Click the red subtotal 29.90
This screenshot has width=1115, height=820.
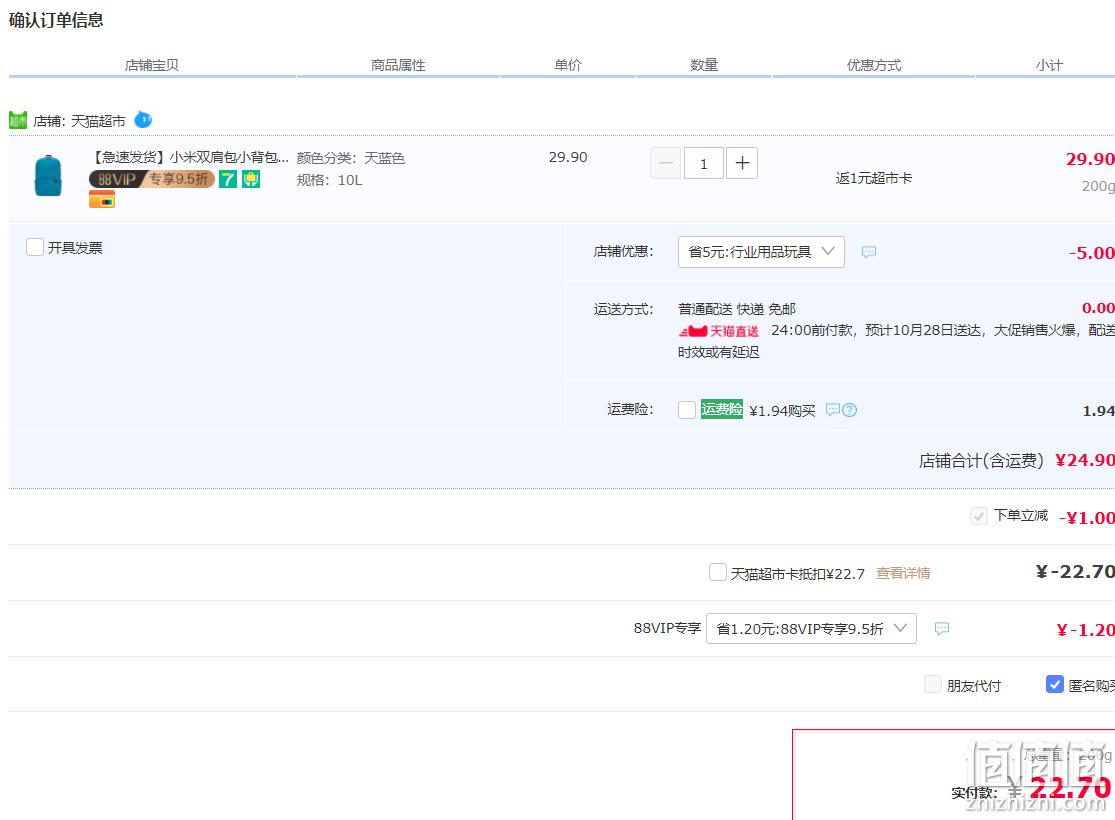1090,159
